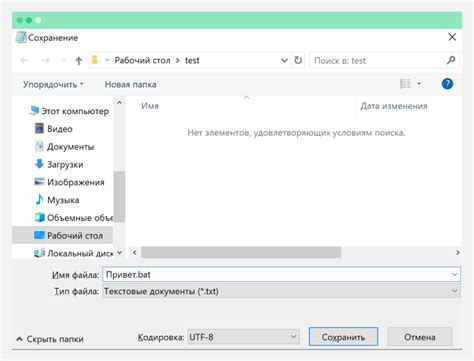
Task: Open help with the blue question icon
Action: 447,84
